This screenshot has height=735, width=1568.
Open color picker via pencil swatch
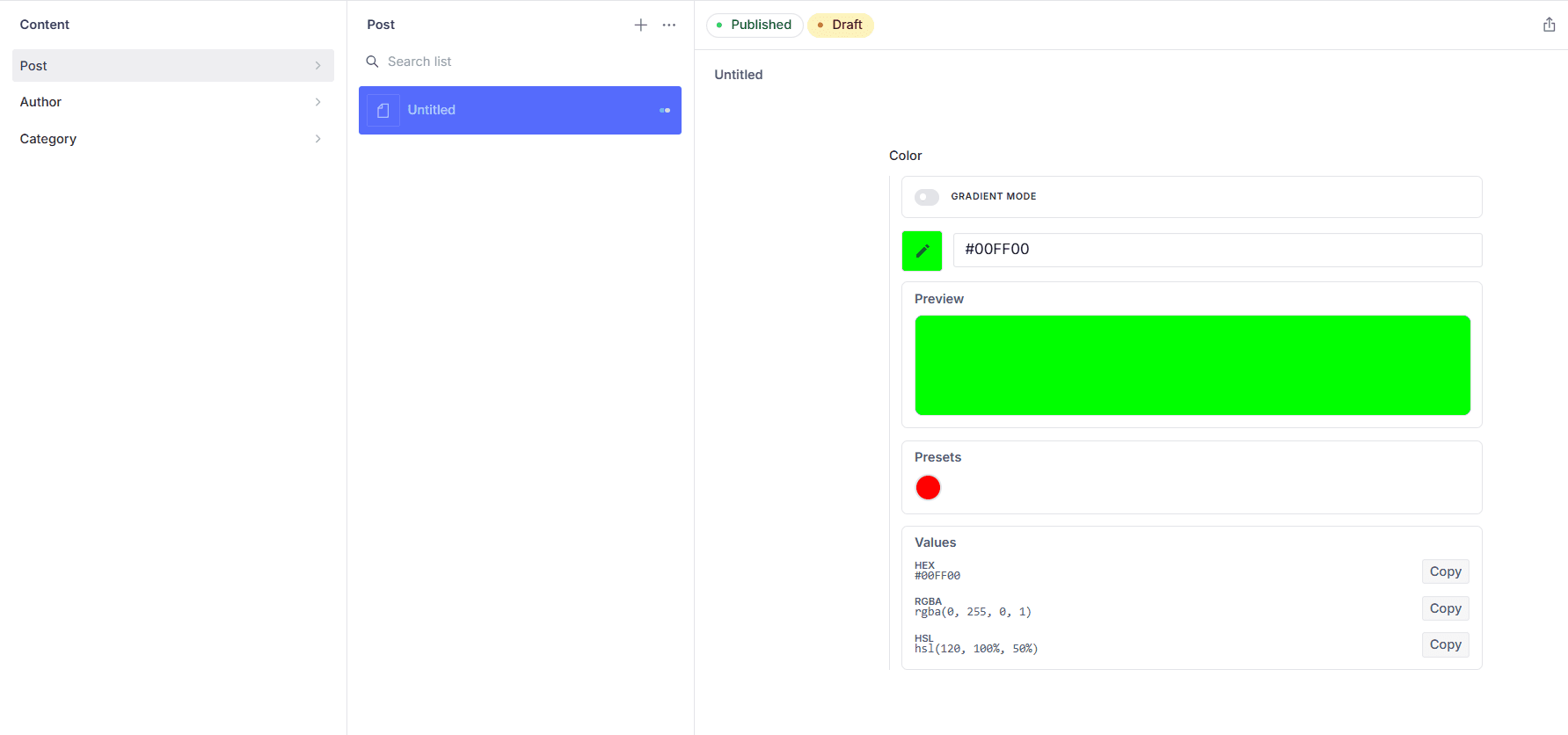pos(922,251)
